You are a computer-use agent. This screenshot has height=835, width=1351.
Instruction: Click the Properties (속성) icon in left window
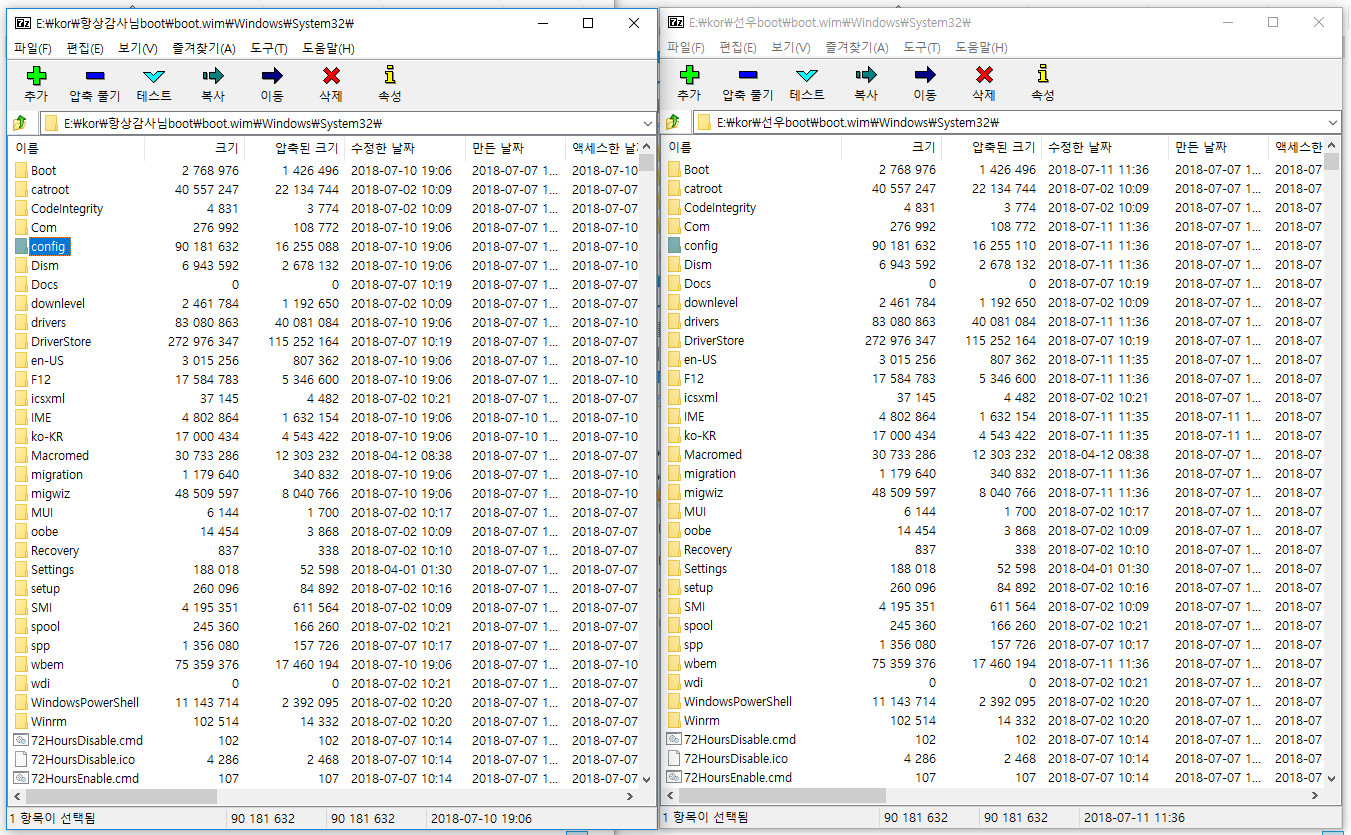390,76
